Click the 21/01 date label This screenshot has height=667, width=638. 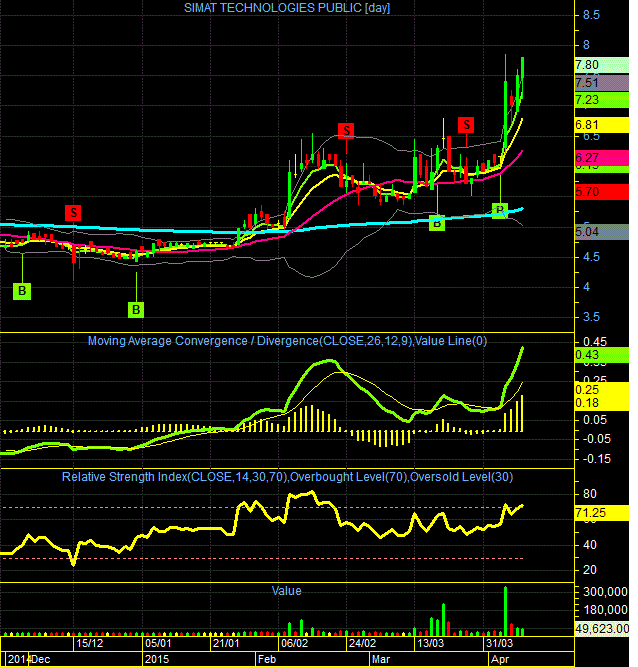(x=226, y=643)
